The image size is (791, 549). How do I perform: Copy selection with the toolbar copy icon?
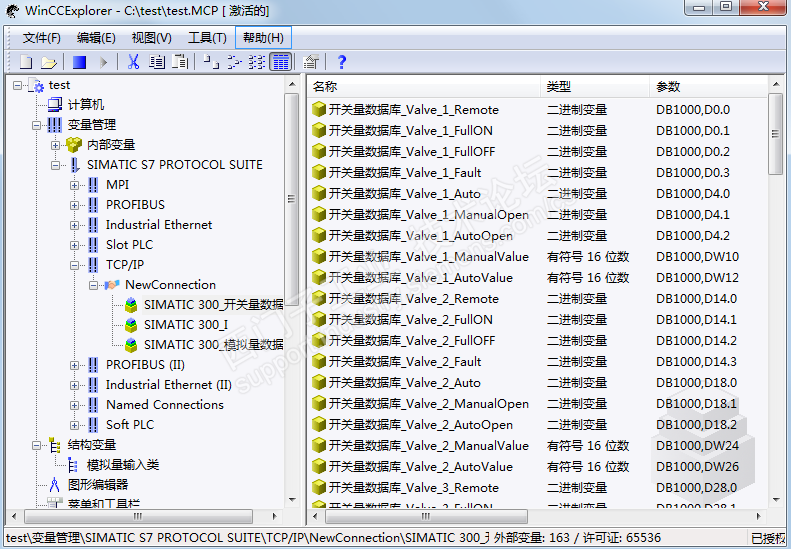(x=157, y=62)
